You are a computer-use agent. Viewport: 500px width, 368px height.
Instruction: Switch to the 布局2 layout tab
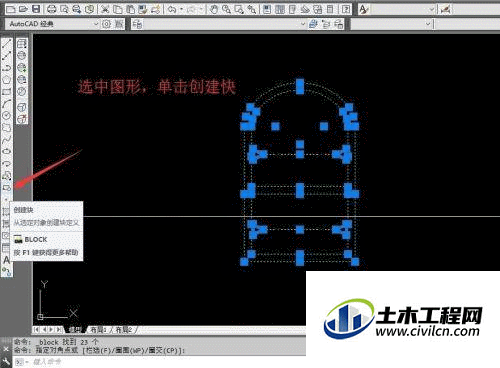tap(123, 330)
